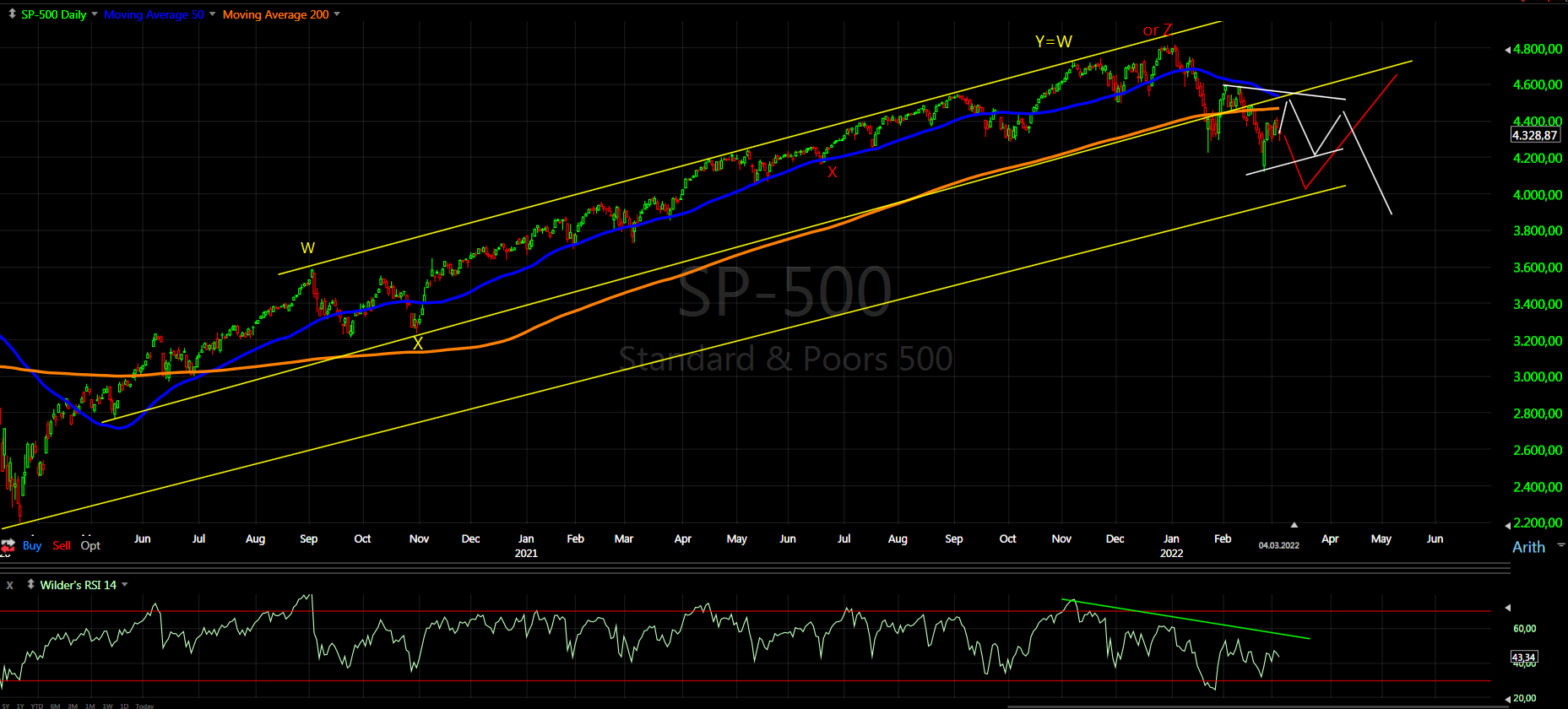1568x709 pixels.
Task: Click the up-down arrow icon beside Wilder's RSI
Action: point(30,584)
